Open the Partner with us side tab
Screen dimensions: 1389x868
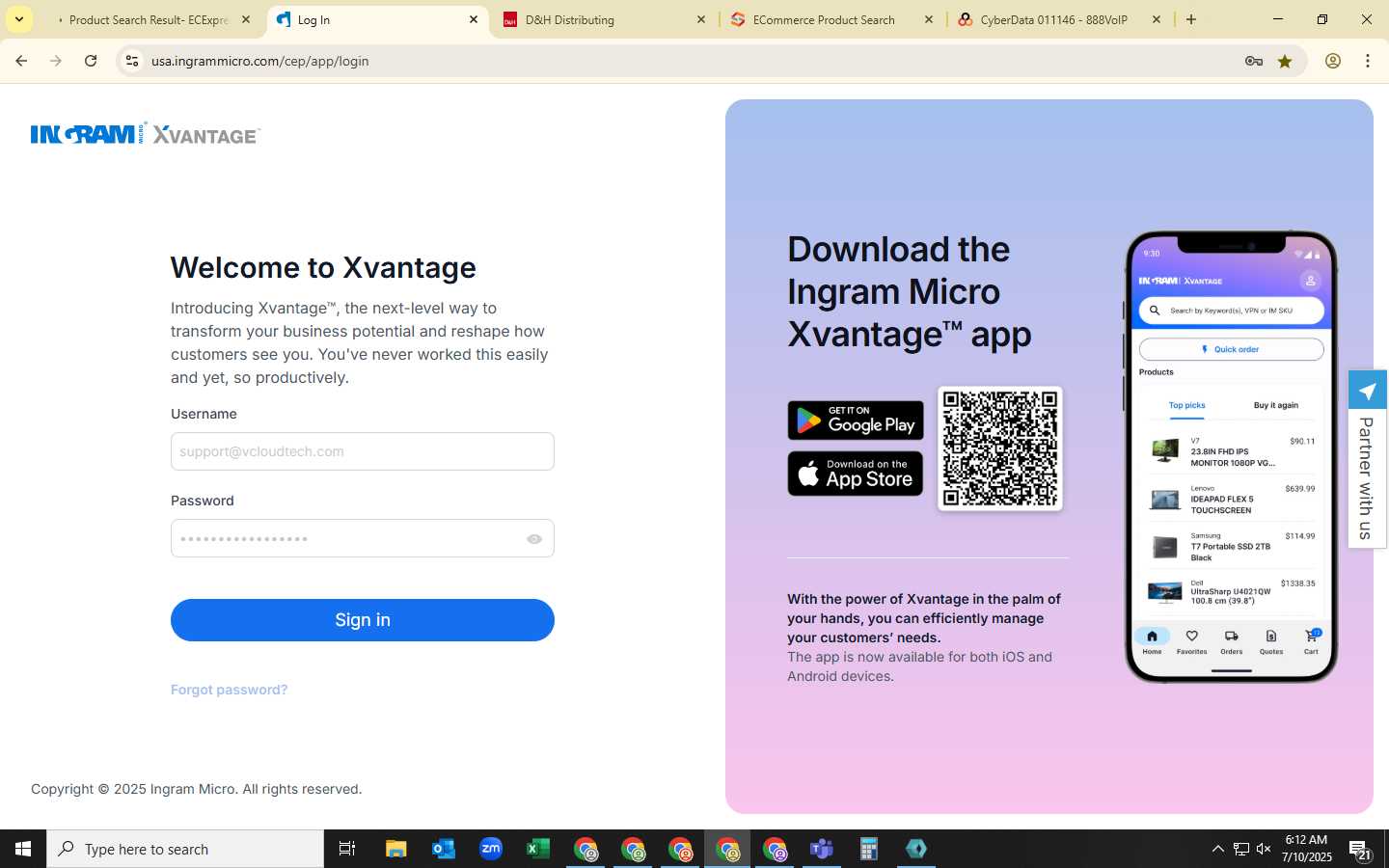coord(1367,459)
